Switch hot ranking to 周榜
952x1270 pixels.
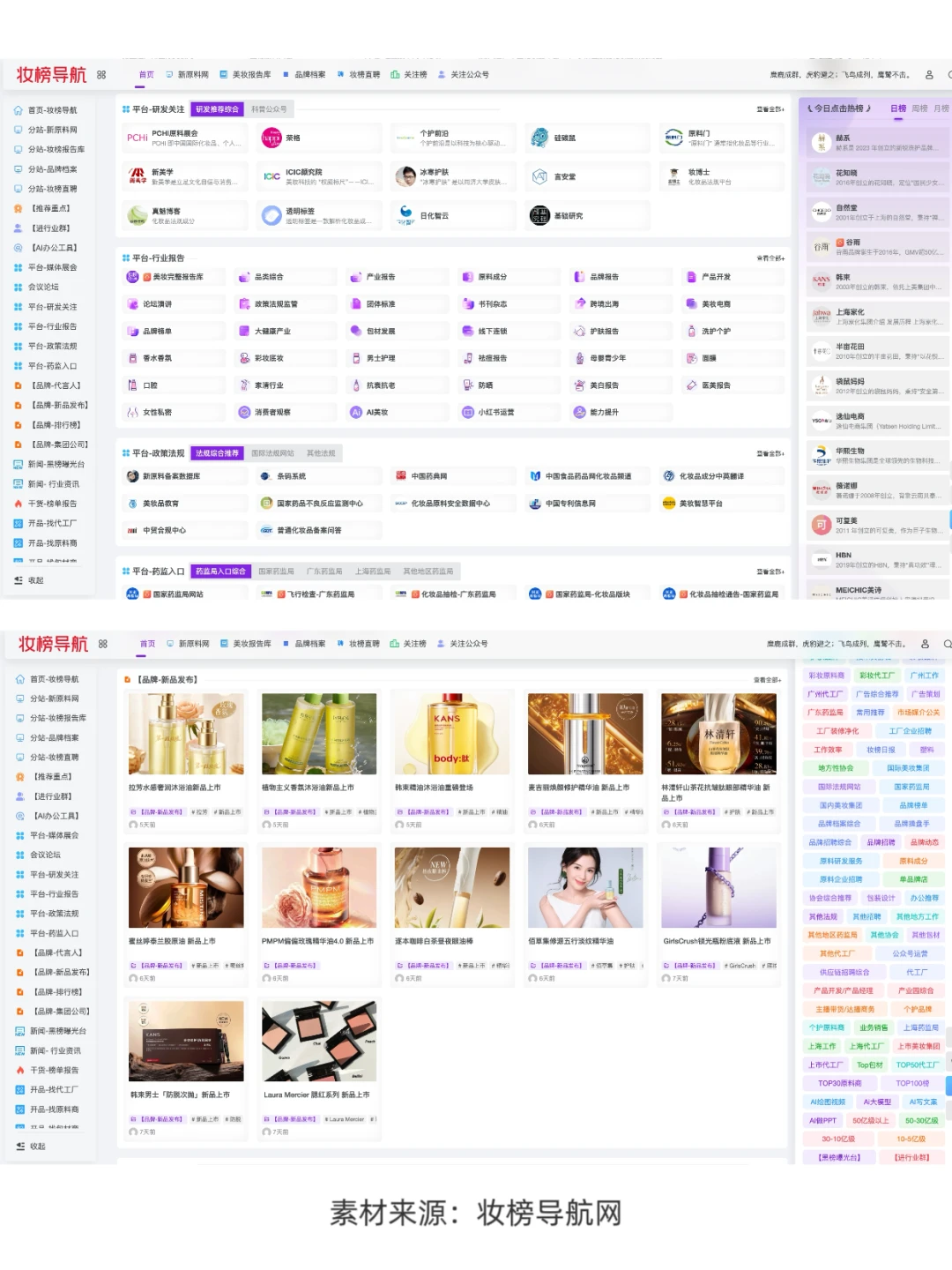coord(920,108)
